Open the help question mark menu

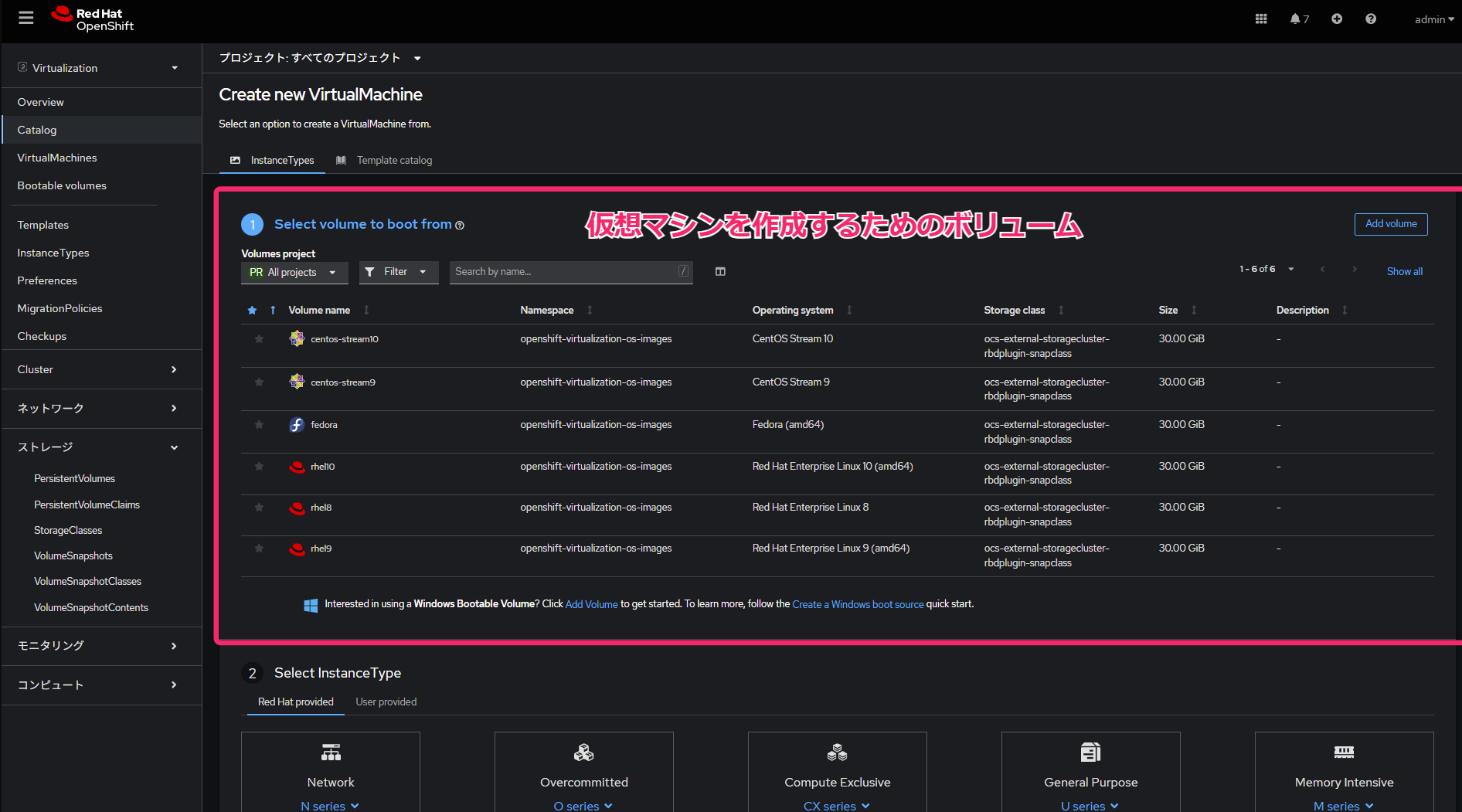1371,19
